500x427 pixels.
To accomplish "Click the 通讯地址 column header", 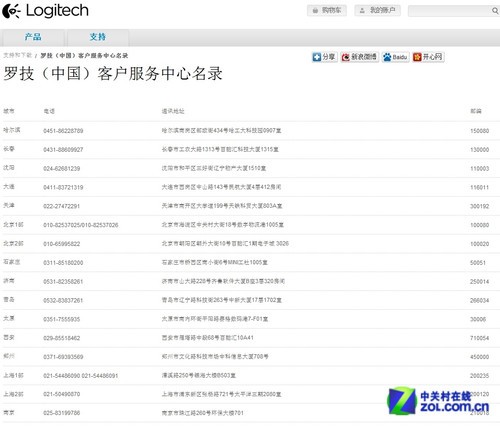I will pos(173,111).
